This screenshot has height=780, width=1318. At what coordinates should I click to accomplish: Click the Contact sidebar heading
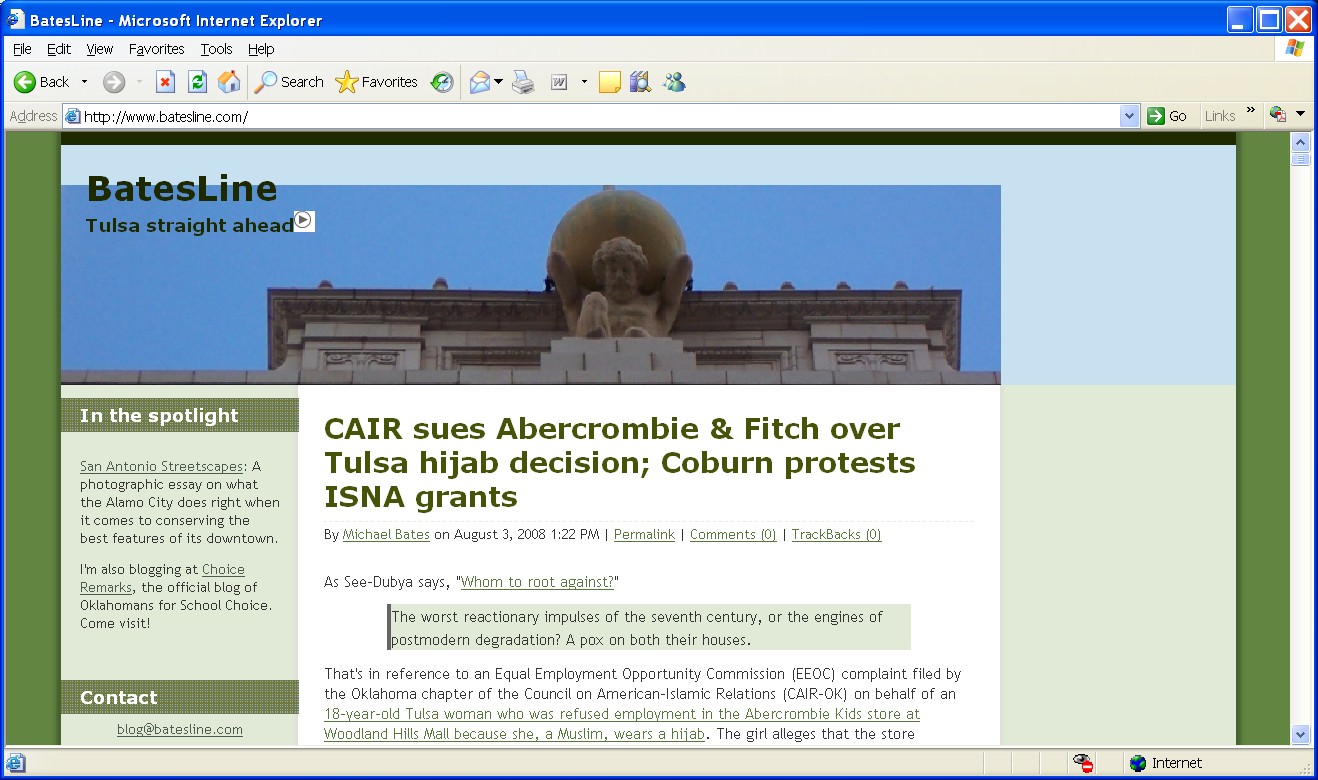(119, 698)
